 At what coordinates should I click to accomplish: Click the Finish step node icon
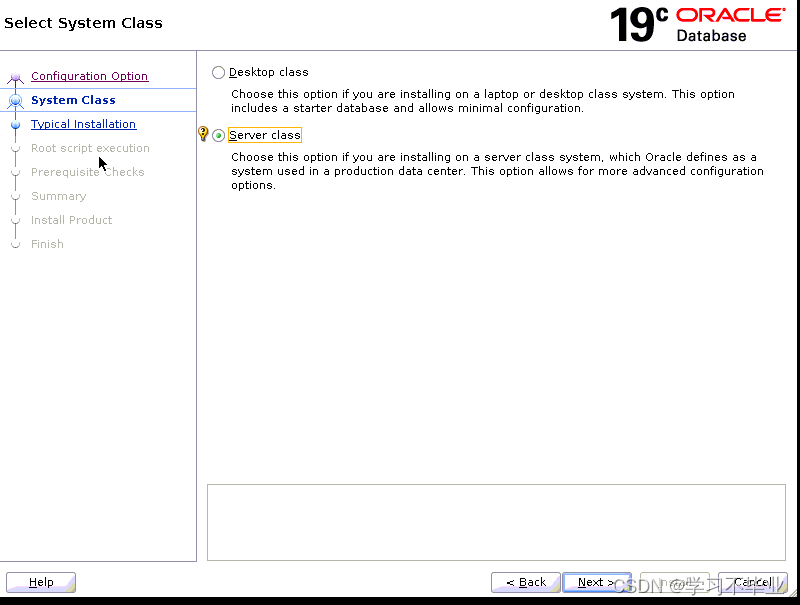[15, 244]
